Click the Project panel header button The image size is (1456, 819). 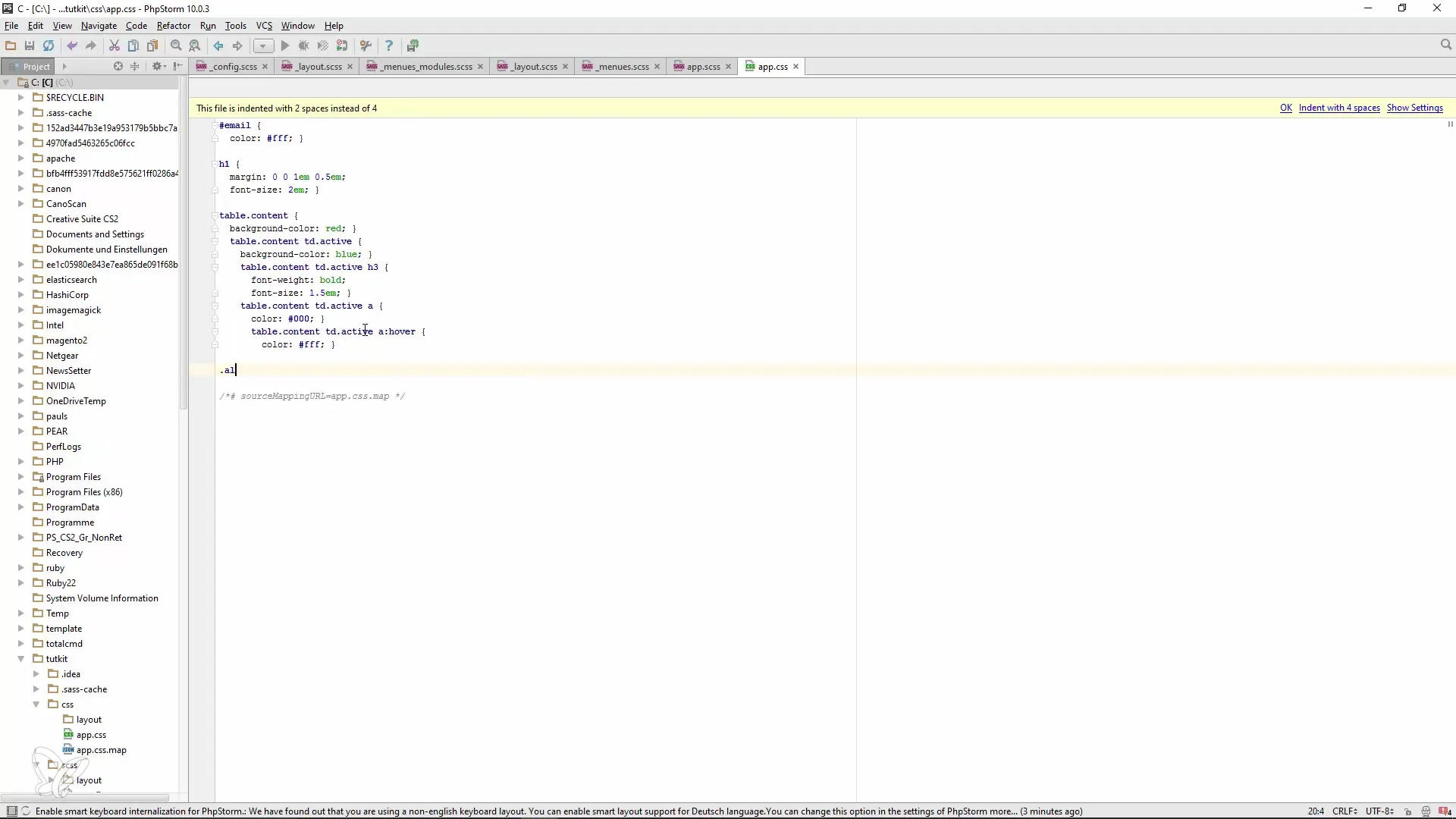30,66
